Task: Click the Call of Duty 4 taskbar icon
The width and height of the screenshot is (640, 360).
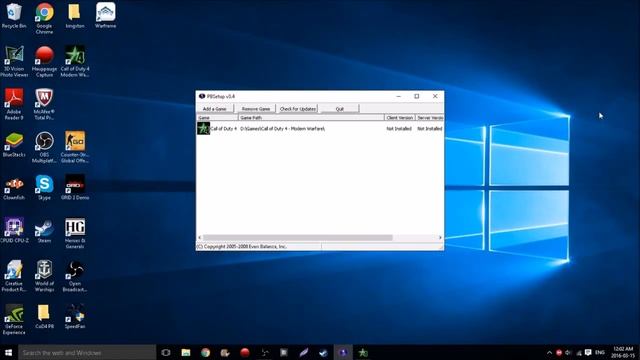Action: 362,352
